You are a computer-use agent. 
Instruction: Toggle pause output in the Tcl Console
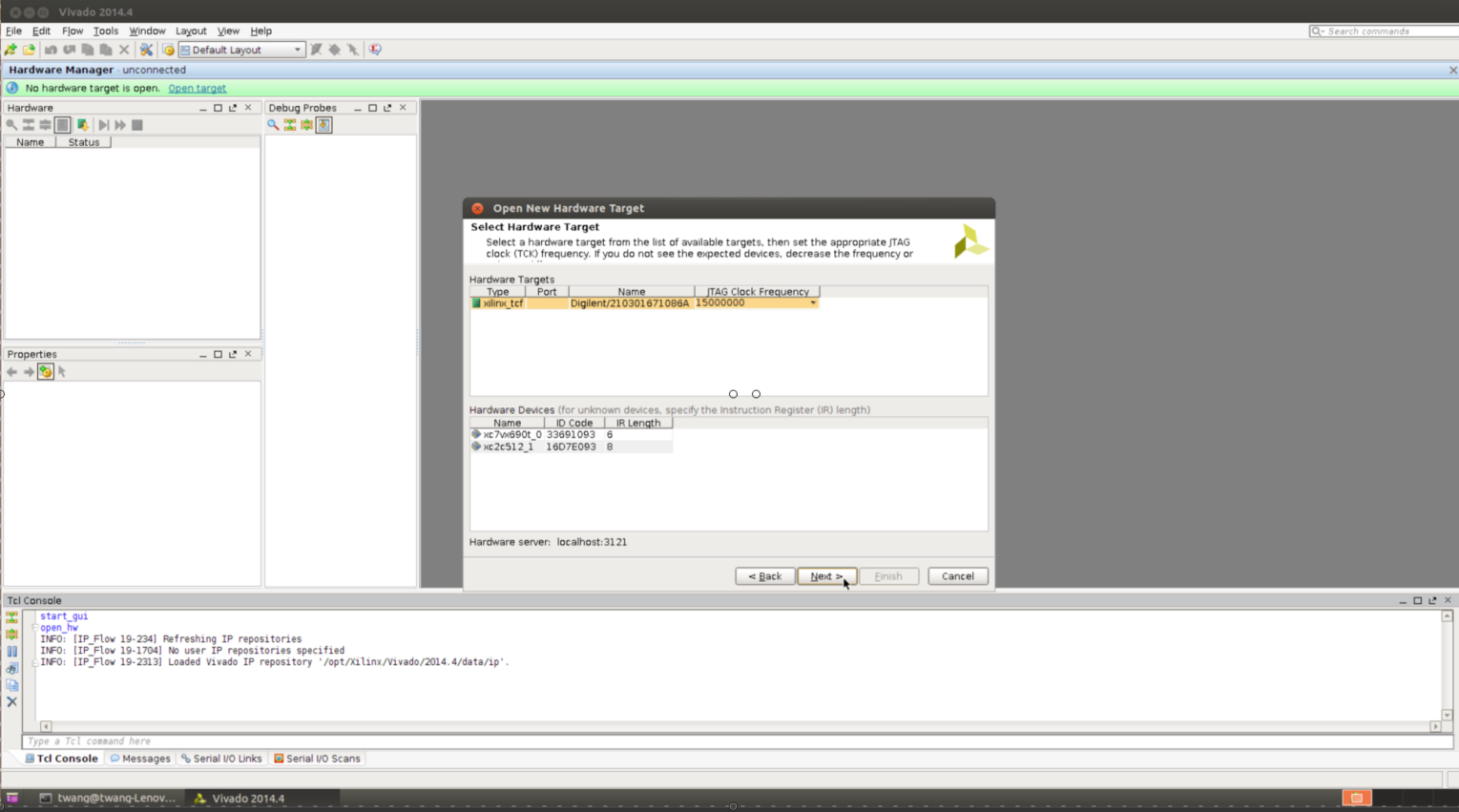11,651
